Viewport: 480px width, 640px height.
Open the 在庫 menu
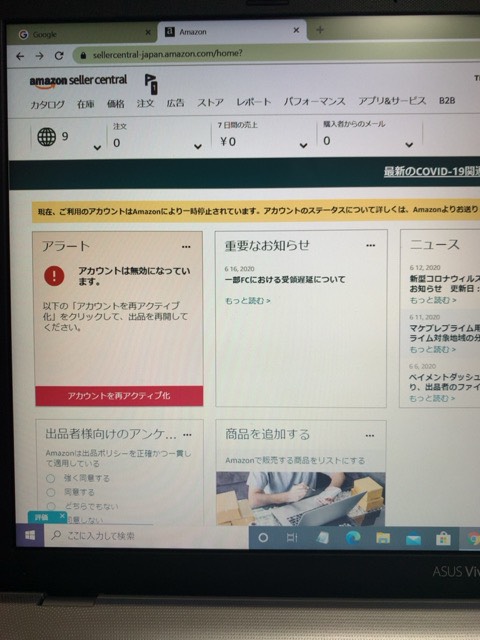pos(86,104)
